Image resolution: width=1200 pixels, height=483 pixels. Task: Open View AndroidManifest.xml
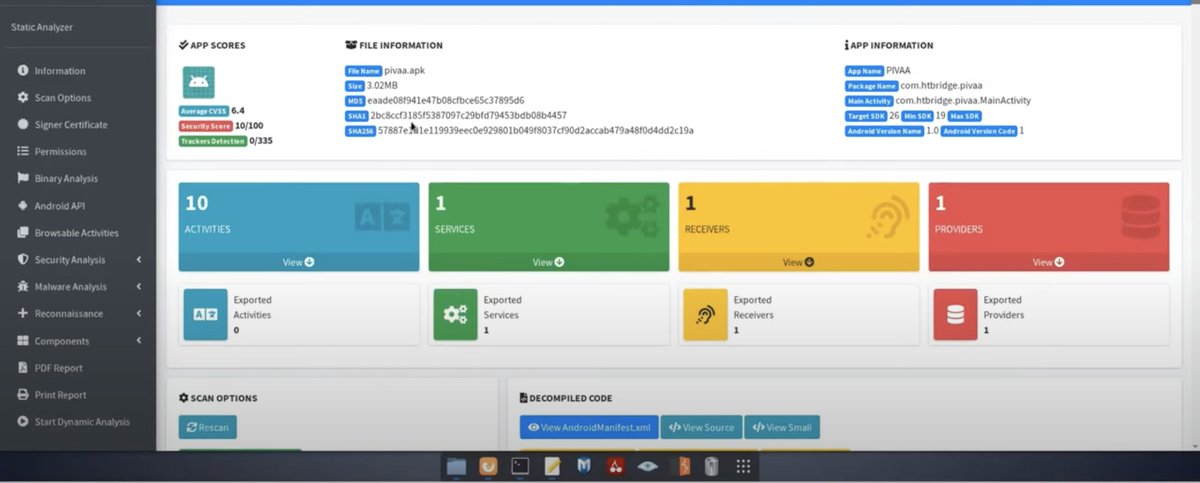pyautogui.click(x=589, y=427)
